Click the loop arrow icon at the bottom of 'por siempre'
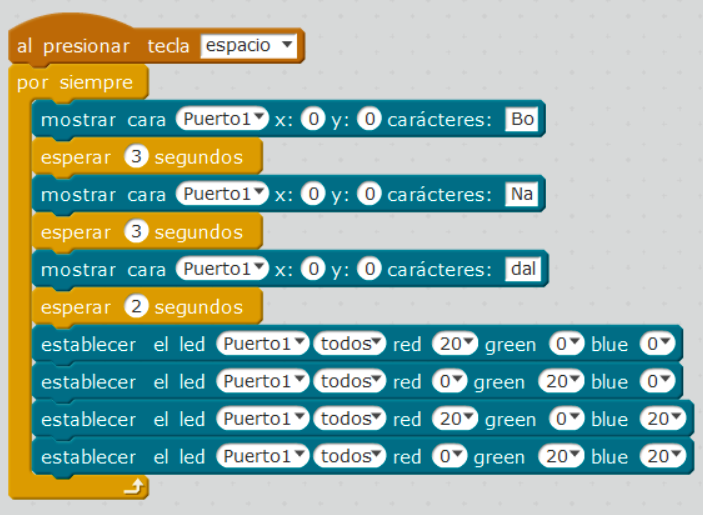703x515 pixels. click(134, 486)
